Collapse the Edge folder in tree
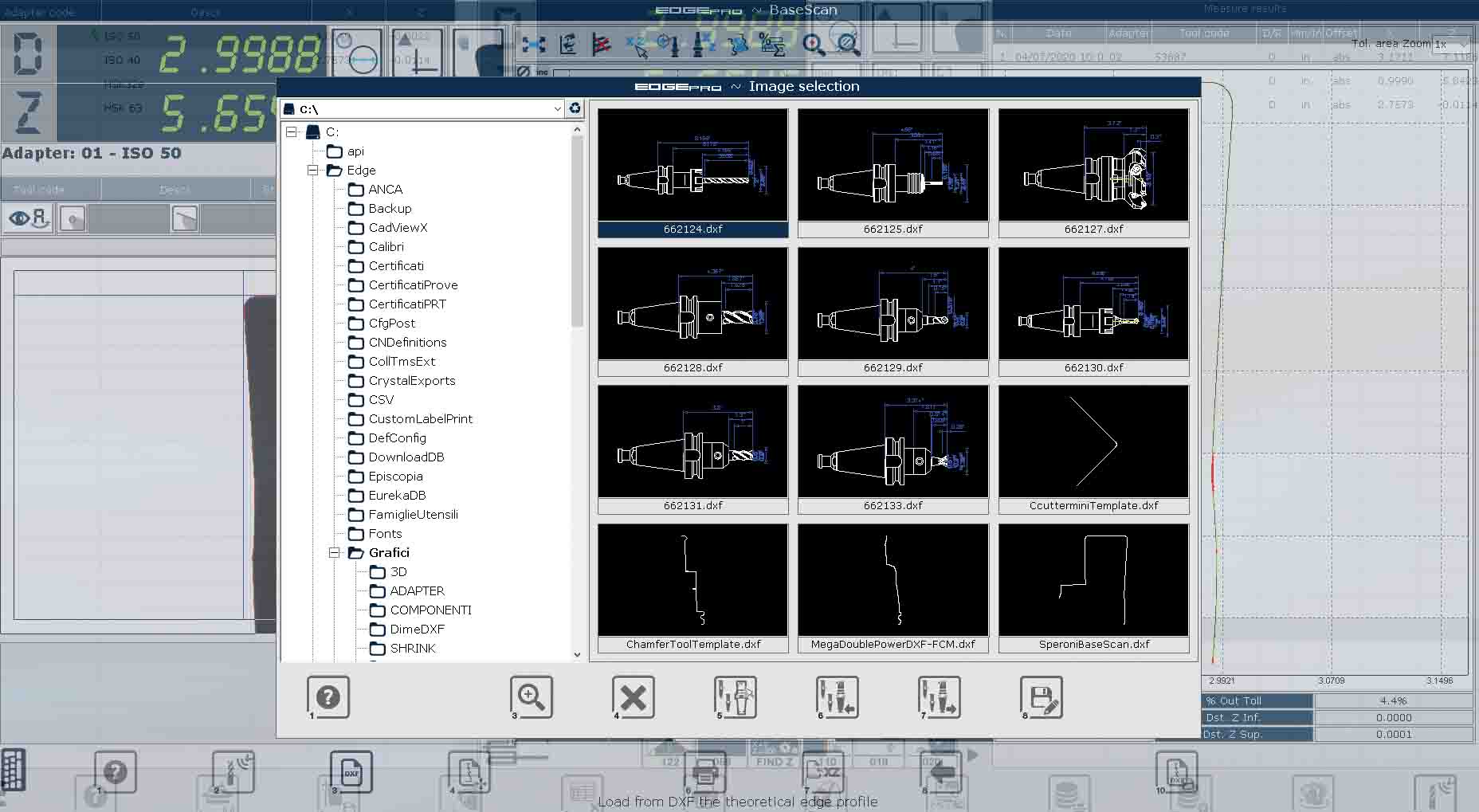 point(313,171)
